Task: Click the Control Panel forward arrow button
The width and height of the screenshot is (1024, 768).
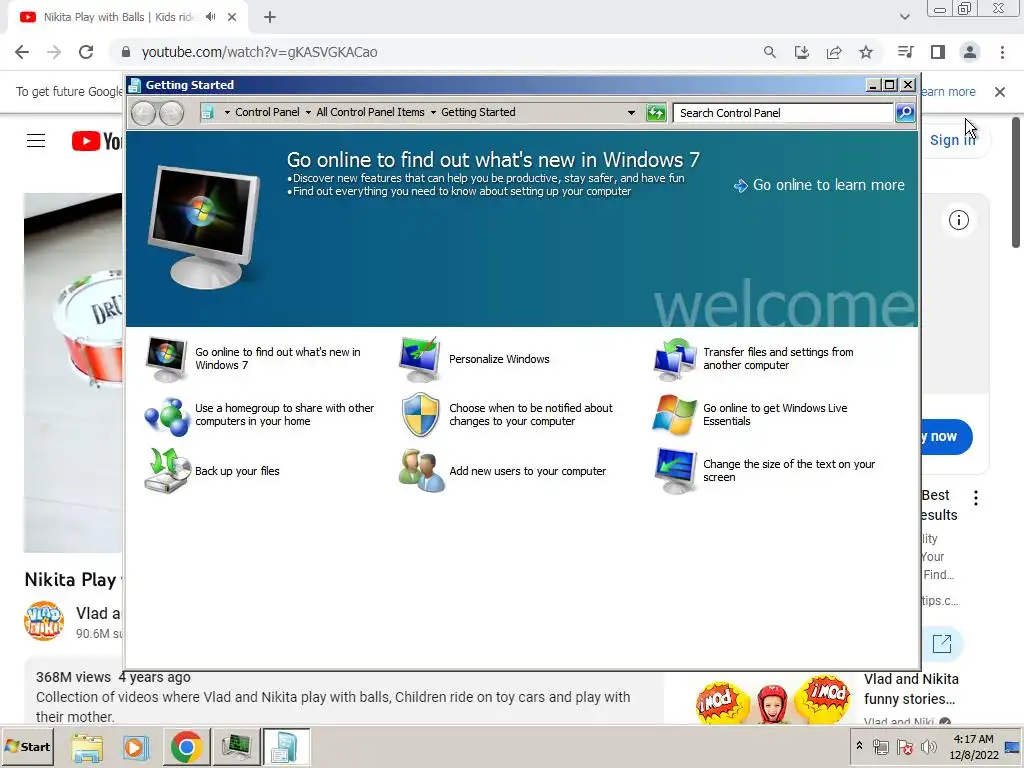Action: [172, 113]
